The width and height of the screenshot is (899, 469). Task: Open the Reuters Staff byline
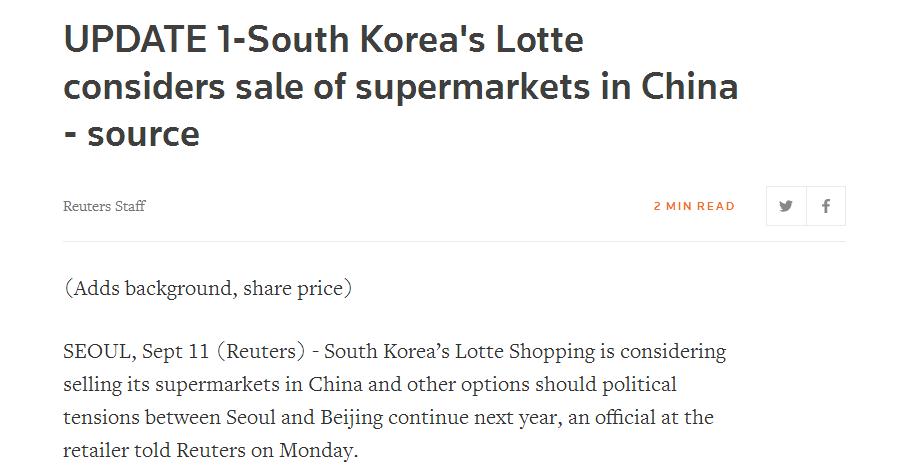point(104,206)
